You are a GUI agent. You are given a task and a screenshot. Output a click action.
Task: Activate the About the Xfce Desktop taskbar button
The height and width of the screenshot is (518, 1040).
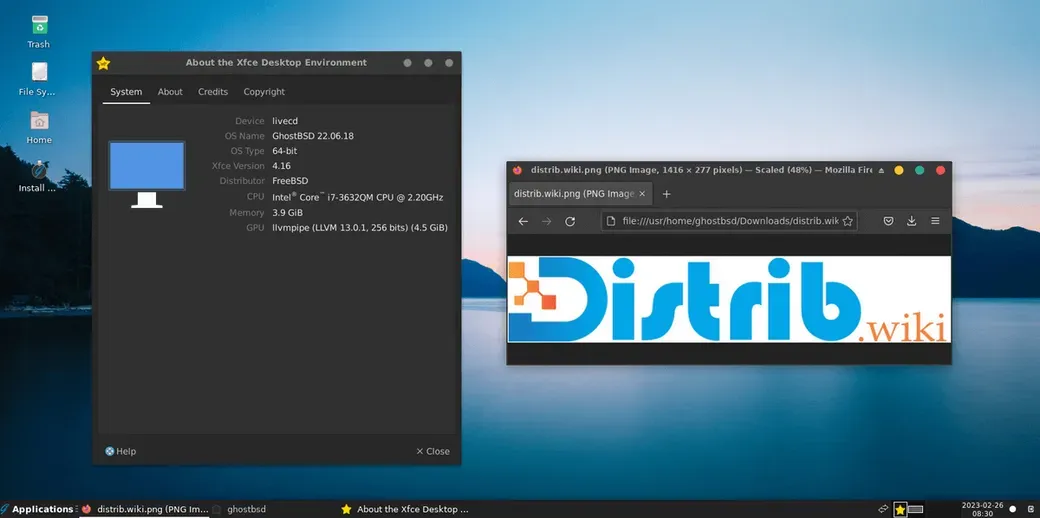tap(405, 509)
